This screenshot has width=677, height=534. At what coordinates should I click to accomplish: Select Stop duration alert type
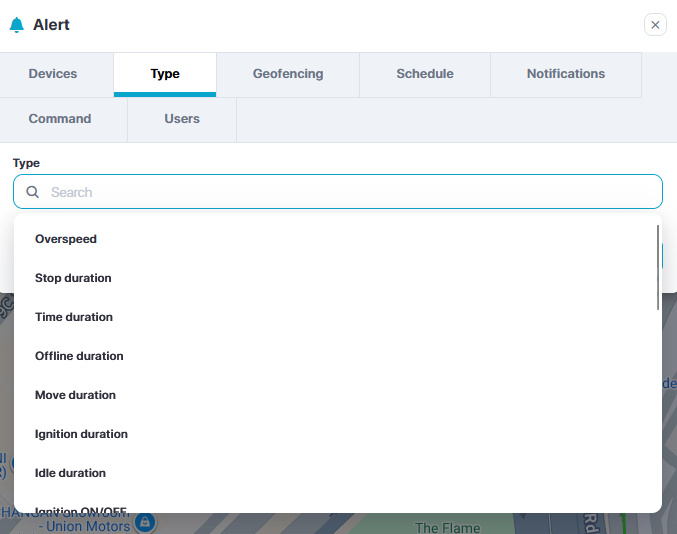(x=73, y=278)
